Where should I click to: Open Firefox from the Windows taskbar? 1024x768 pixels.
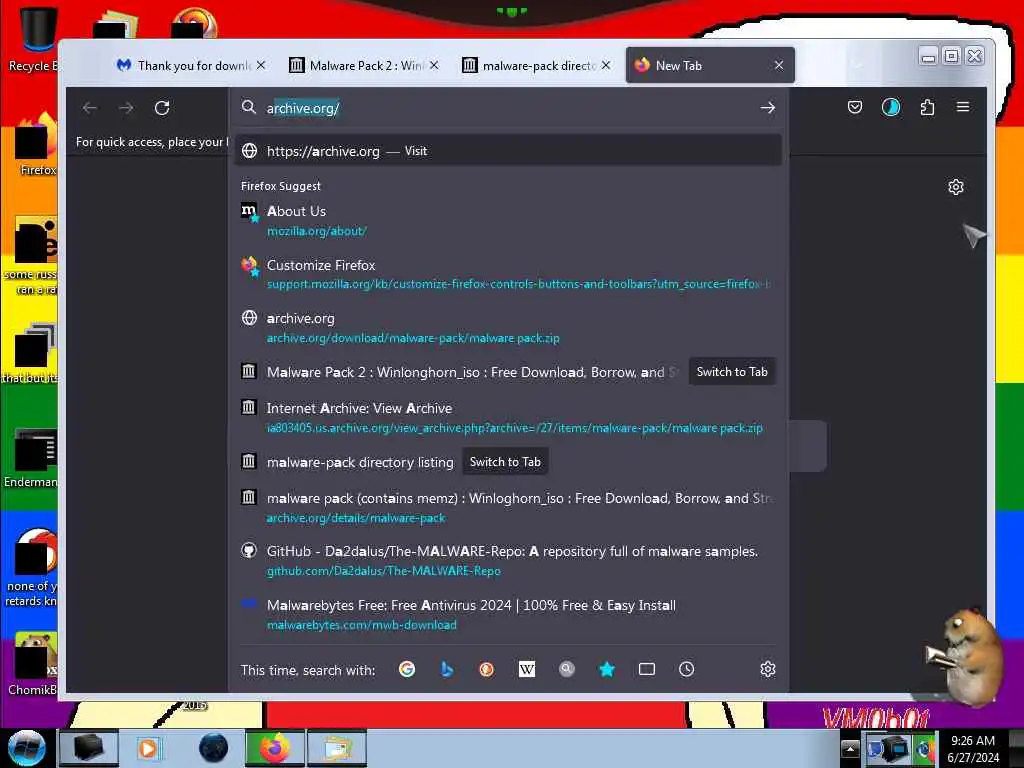274,748
